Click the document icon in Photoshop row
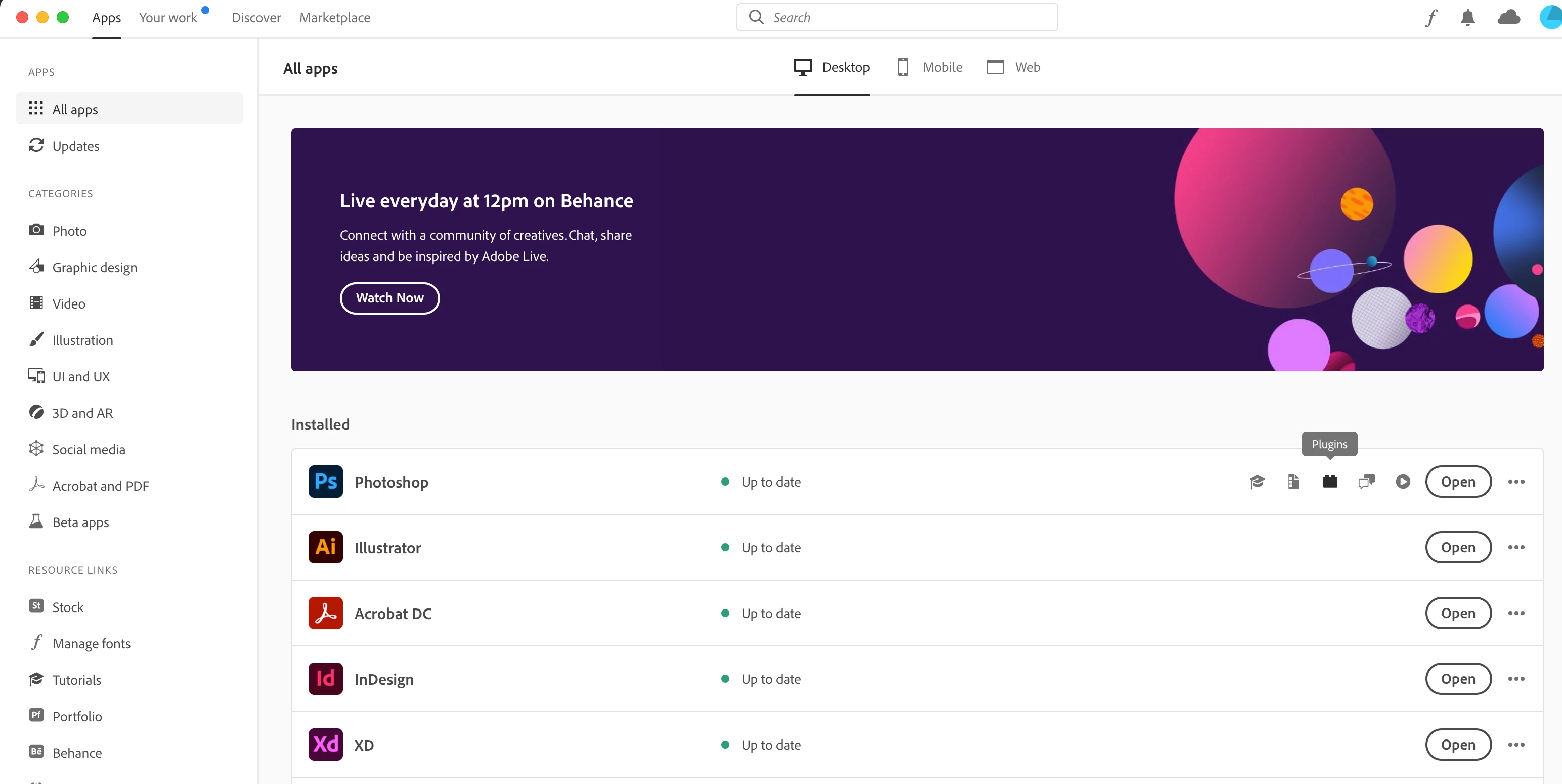Viewport: 1562px width, 784px height. coord(1293,482)
